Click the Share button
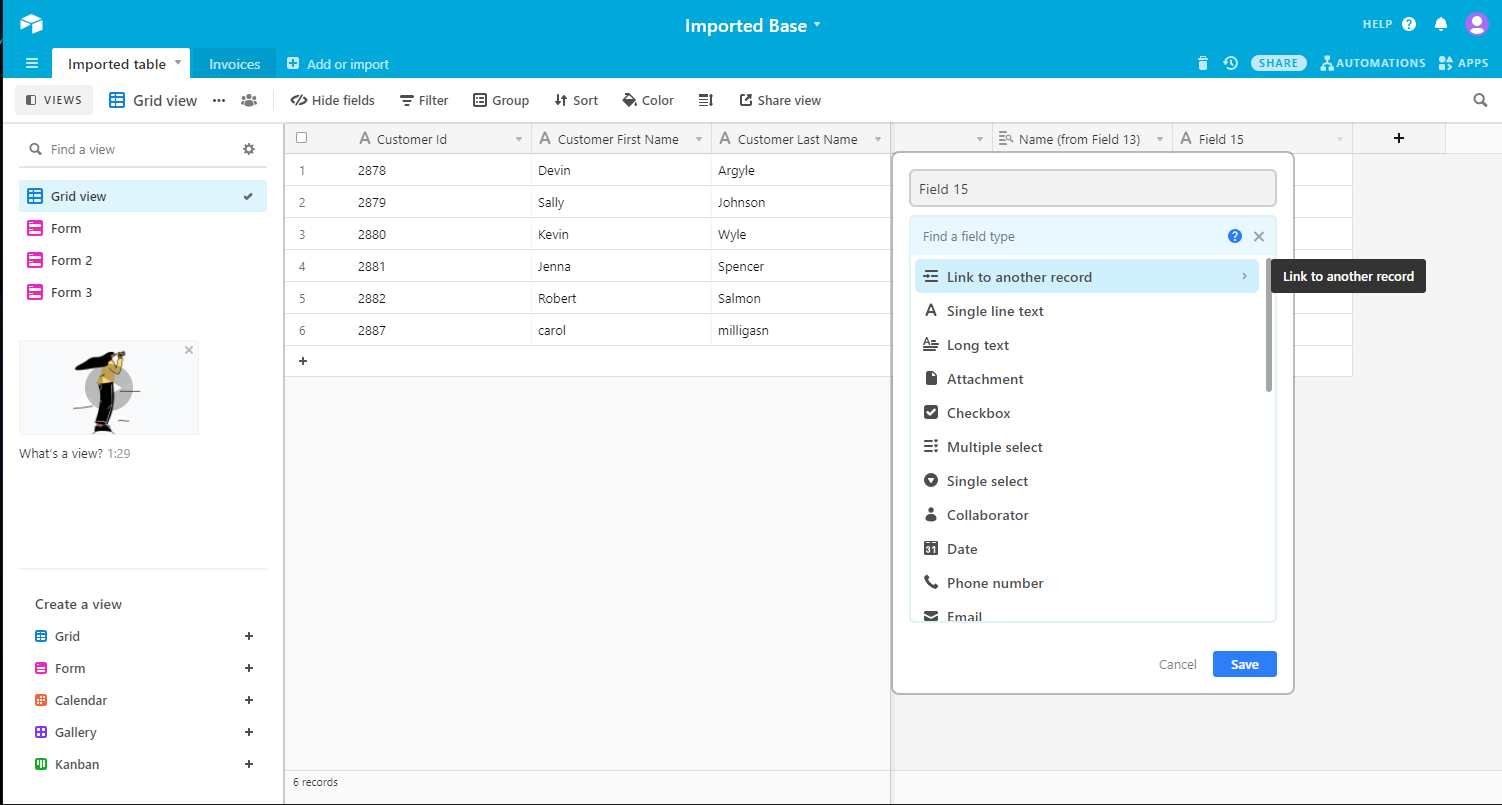This screenshot has height=805, width=1502. coord(1279,63)
